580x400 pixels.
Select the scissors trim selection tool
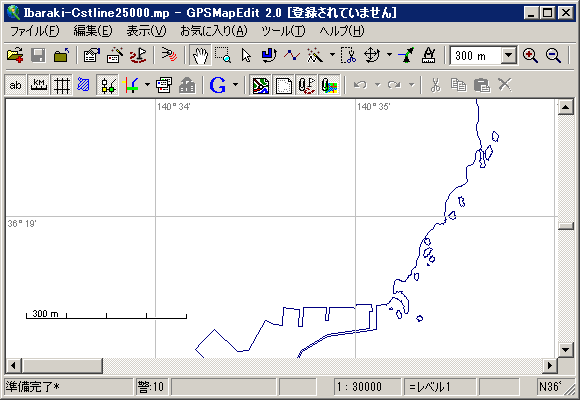tap(349, 56)
